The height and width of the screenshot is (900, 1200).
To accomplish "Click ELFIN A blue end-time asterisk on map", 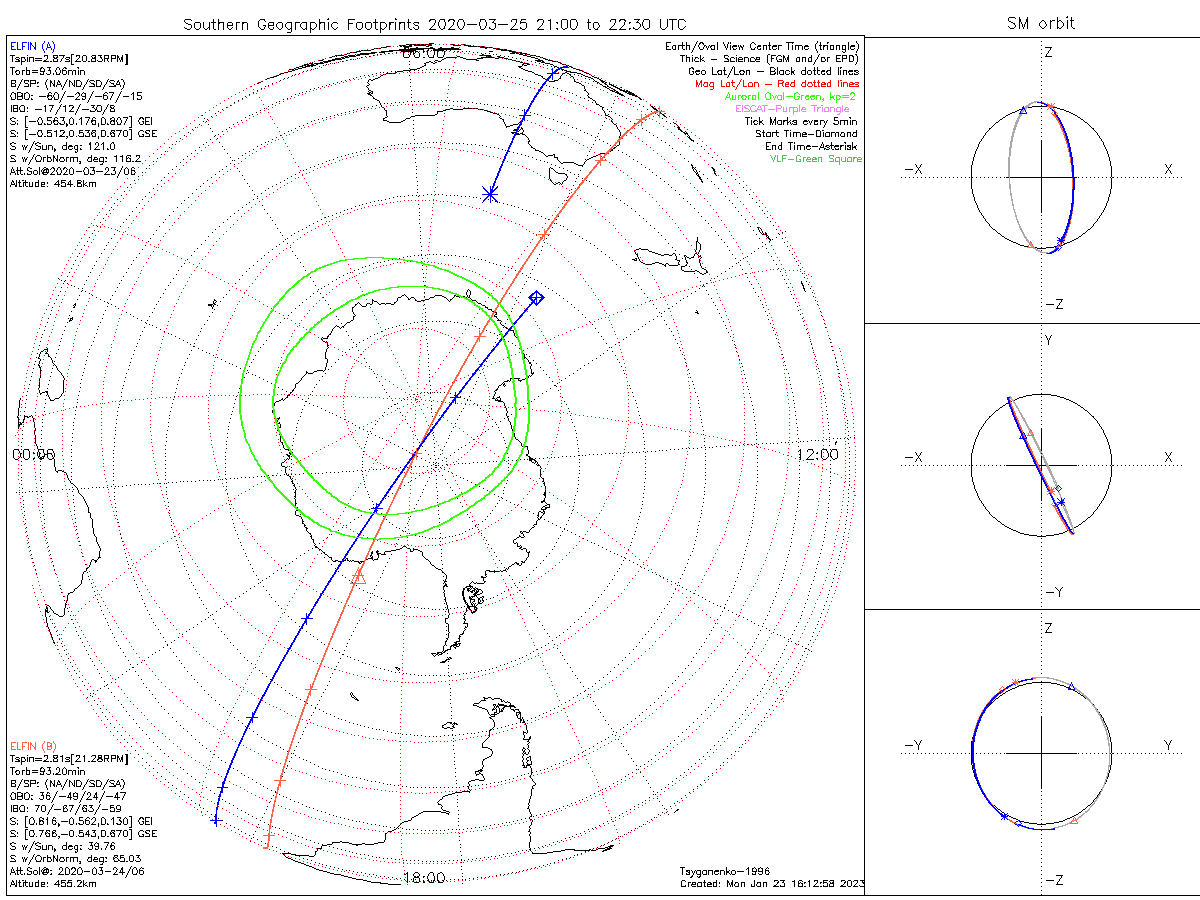I will pos(490,193).
